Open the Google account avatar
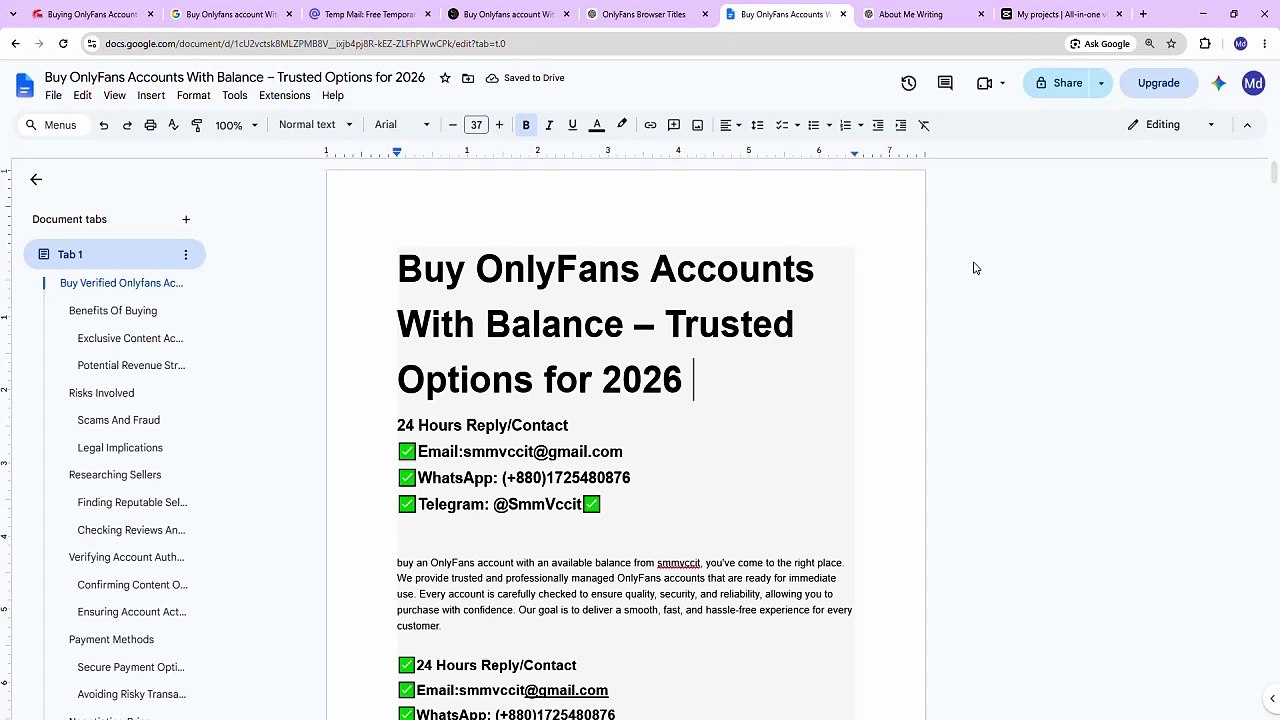This screenshot has width=1280, height=720. pos(1253,84)
